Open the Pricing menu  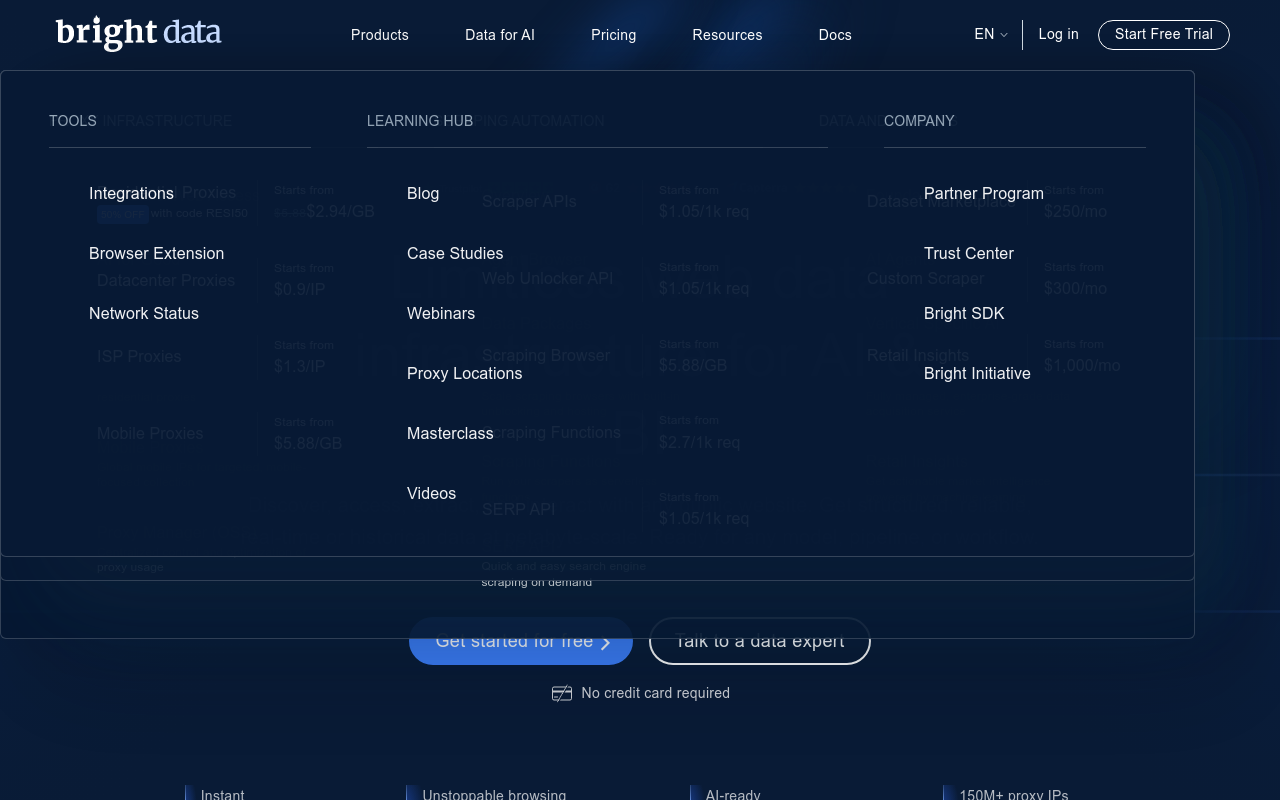[614, 35]
